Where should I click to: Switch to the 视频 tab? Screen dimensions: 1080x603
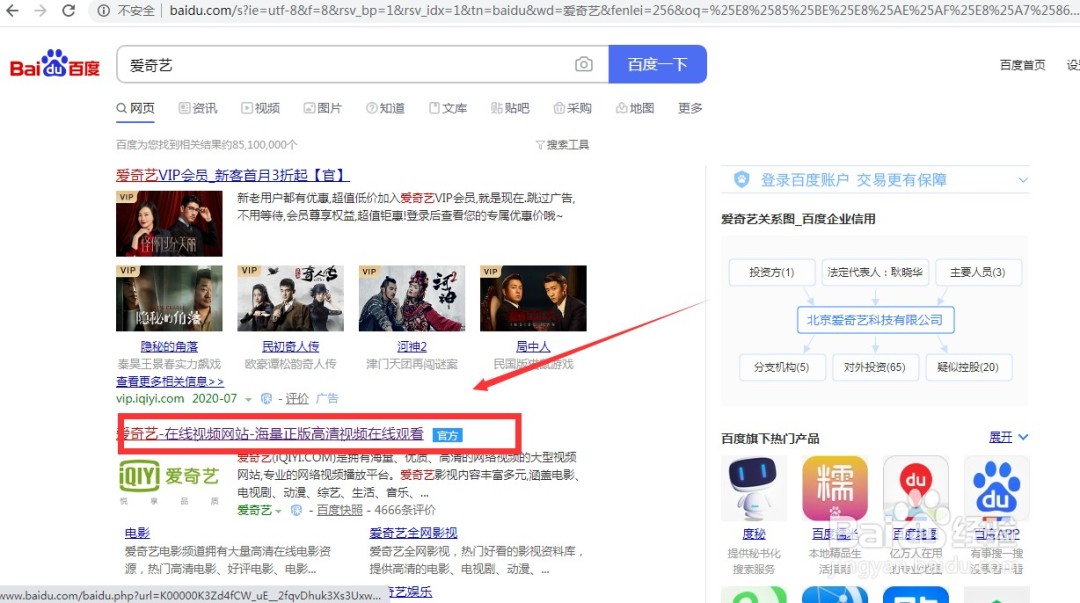click(260, 108)
